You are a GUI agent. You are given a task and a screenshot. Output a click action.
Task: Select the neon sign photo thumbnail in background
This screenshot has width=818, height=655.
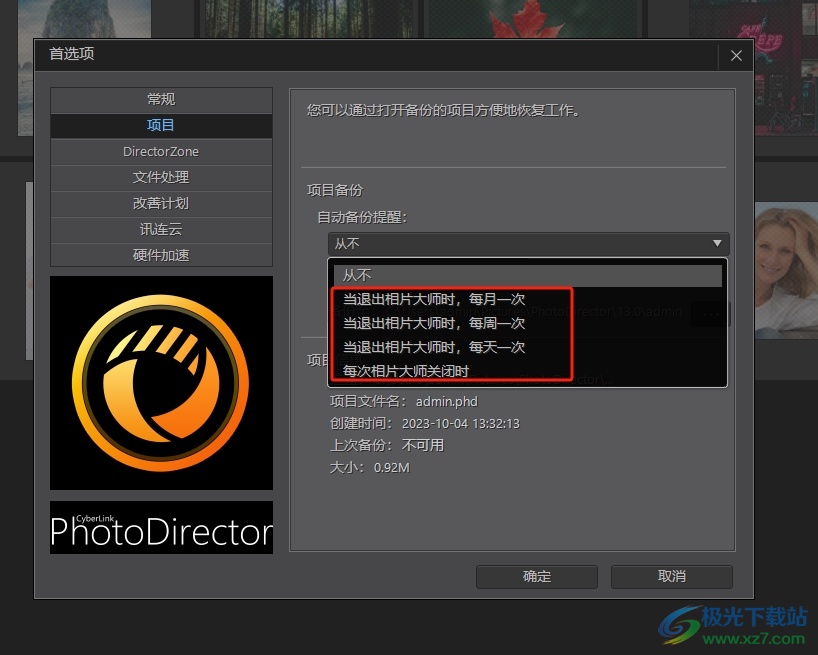(x=786, y=68)
